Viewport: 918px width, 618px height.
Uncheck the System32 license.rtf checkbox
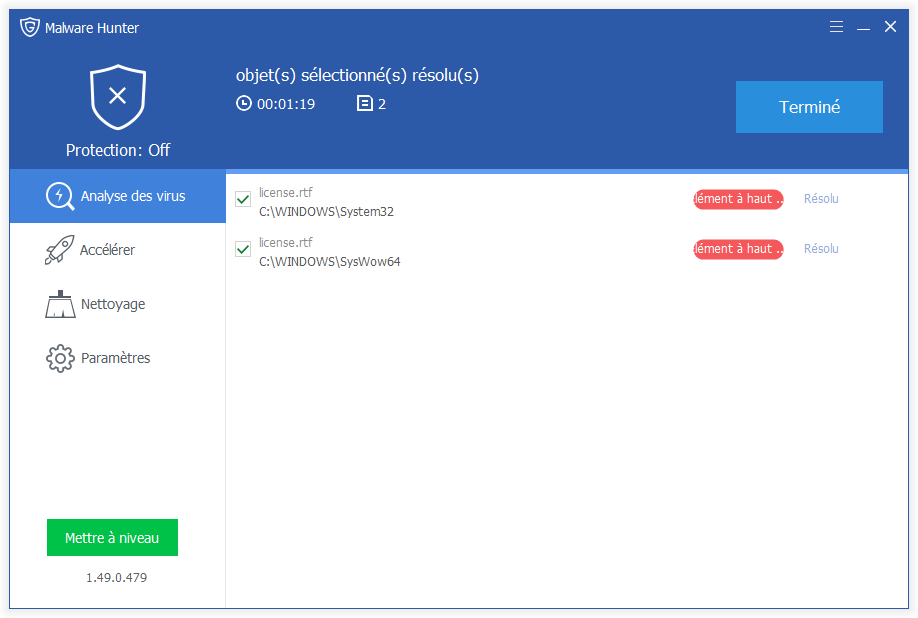pyautogui.click(x=242, y=199)
